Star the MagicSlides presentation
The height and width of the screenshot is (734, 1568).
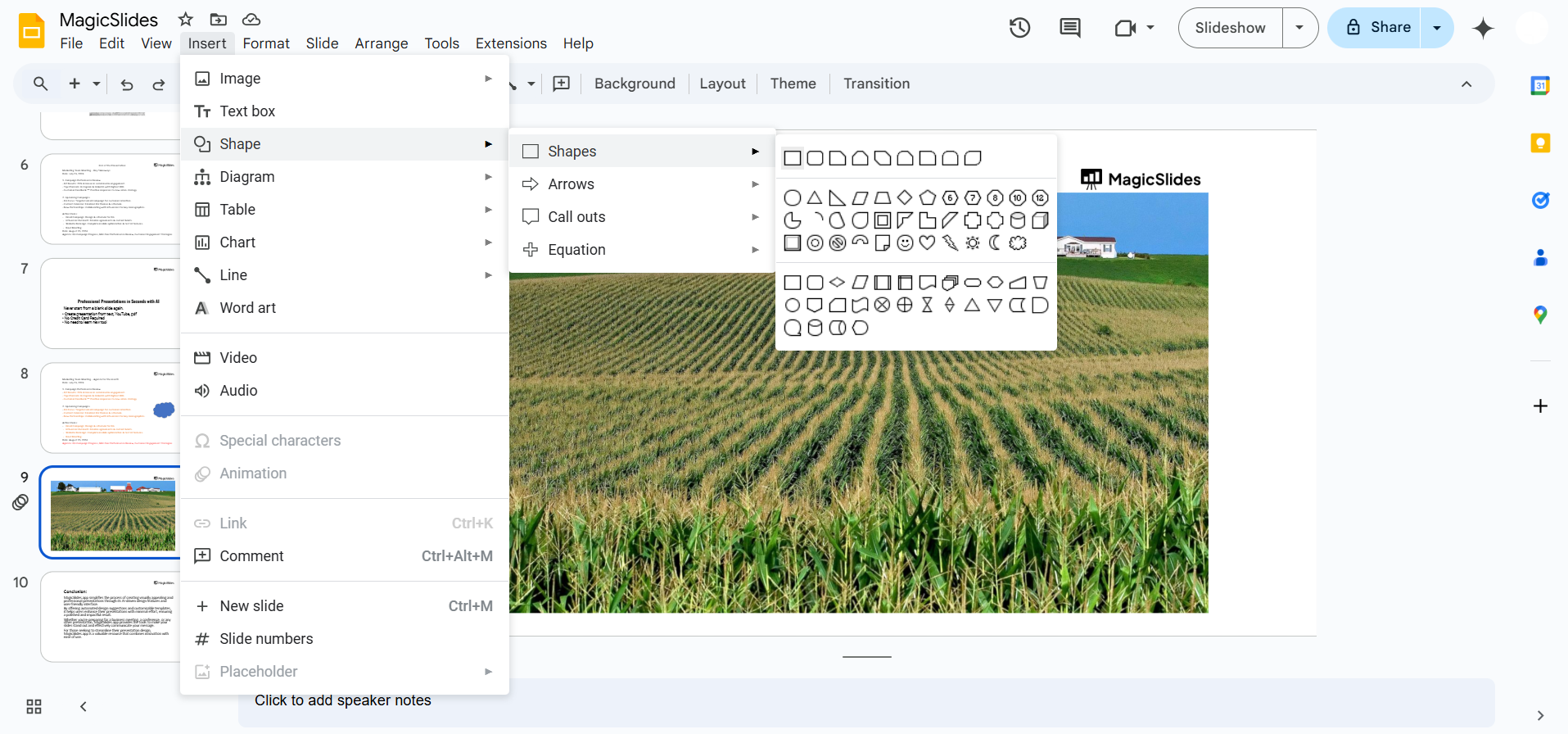click(186, 19)
